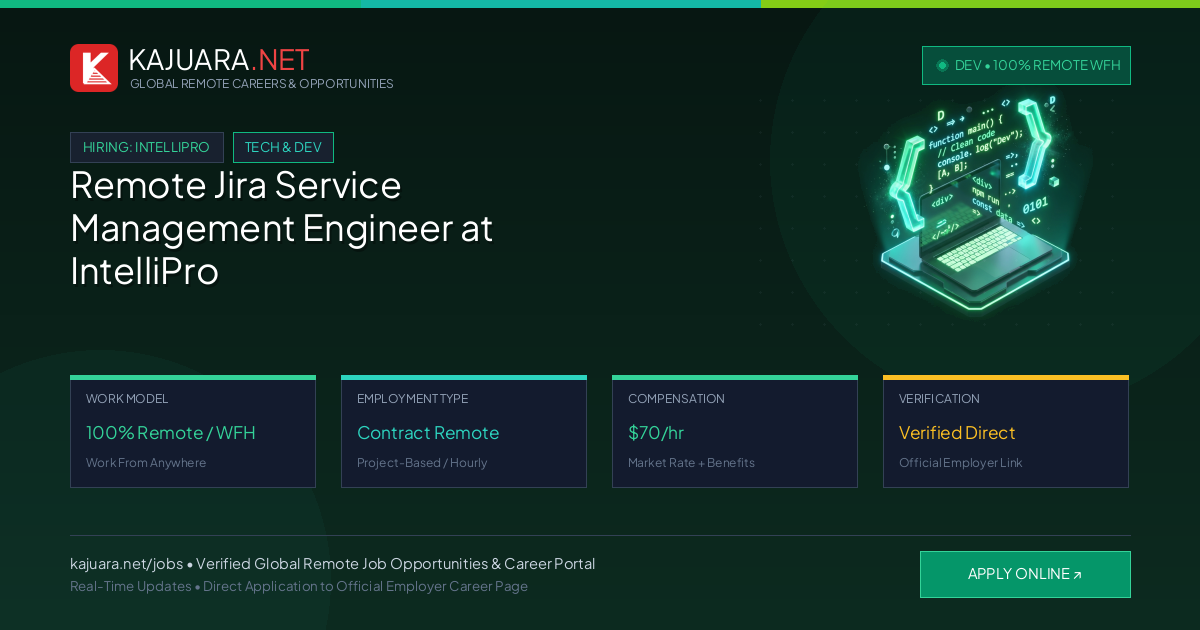Screen dimensions: 1200x630
Task: Click the red Kajuara K logo icon
Action: coord(94,68)
